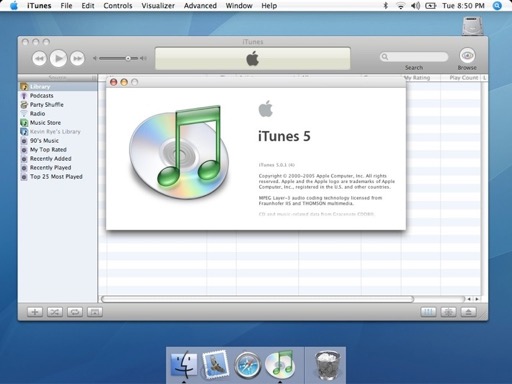This screenshot has width=512, height=384.
Task: Click the iTunes volume slider knob
Action: (128, 58)
